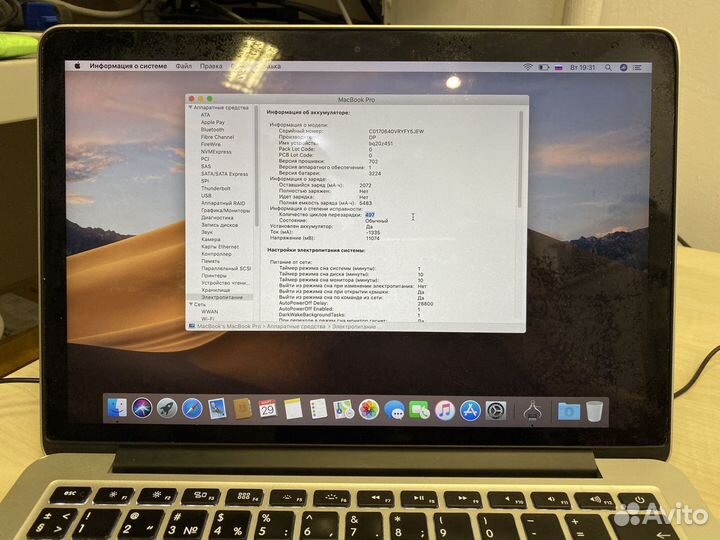Select 'Графика/Мониторы' in sidebar
Screen dimensions: 720x540
(225, 210)
